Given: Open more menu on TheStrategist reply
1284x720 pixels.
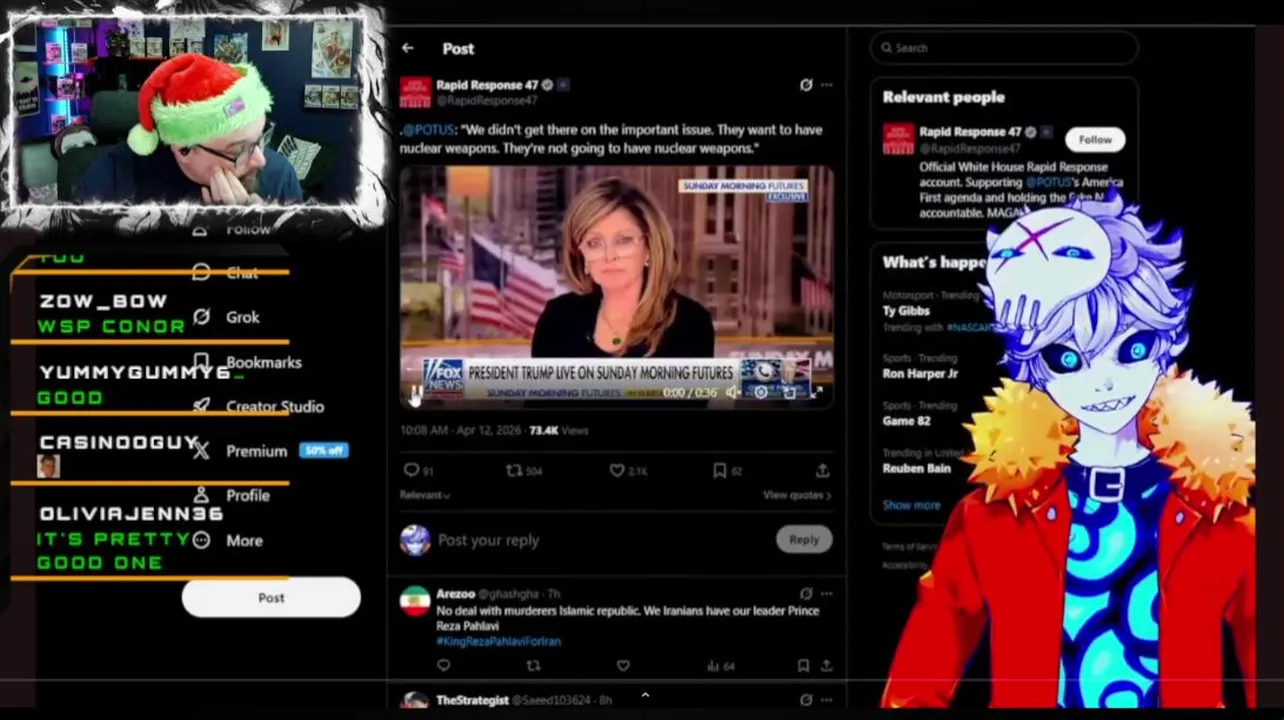Looking at the screenshot, I should (826, 700).
